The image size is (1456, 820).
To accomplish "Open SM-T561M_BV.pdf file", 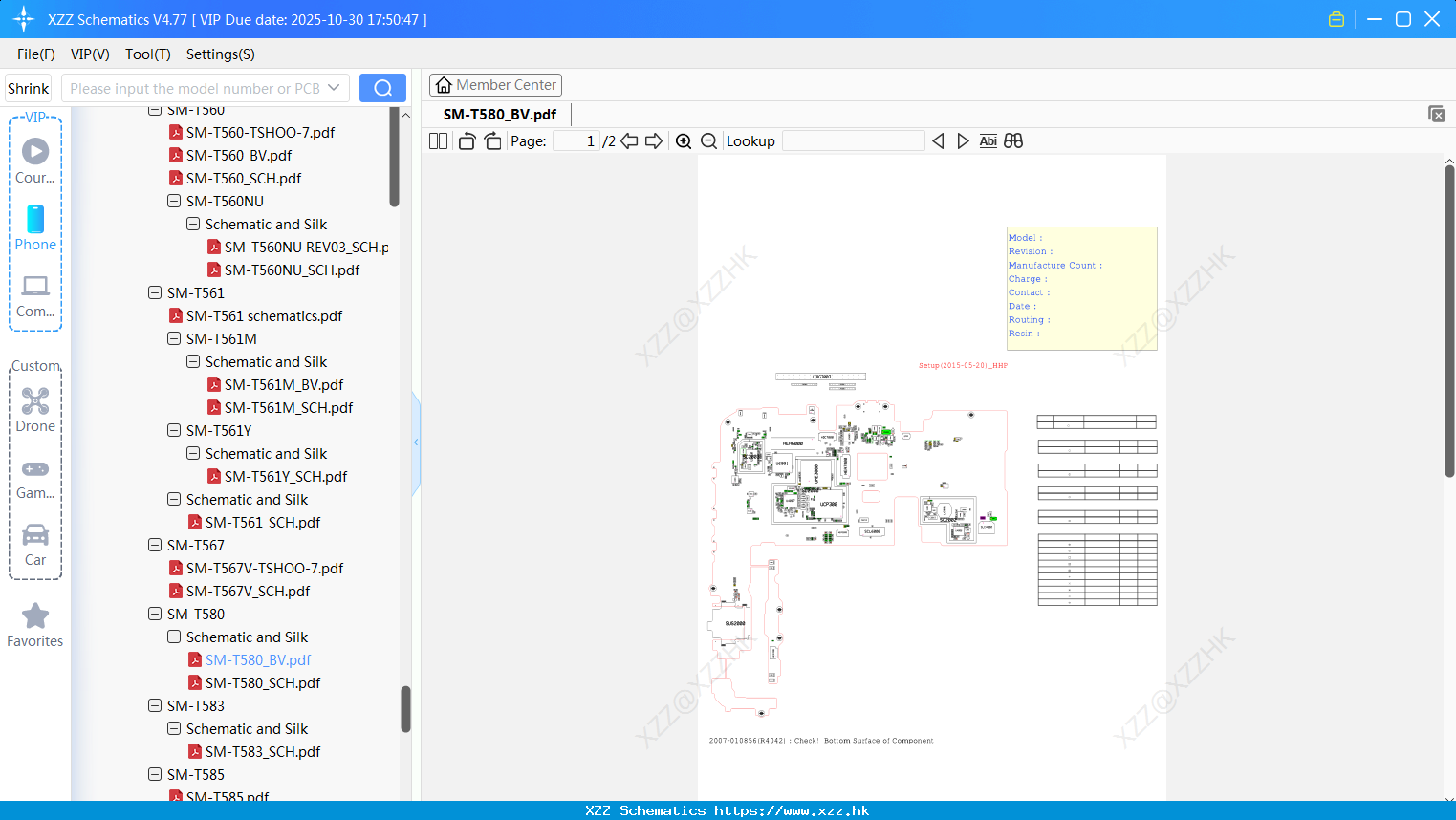I will click(x=284, y=384).
